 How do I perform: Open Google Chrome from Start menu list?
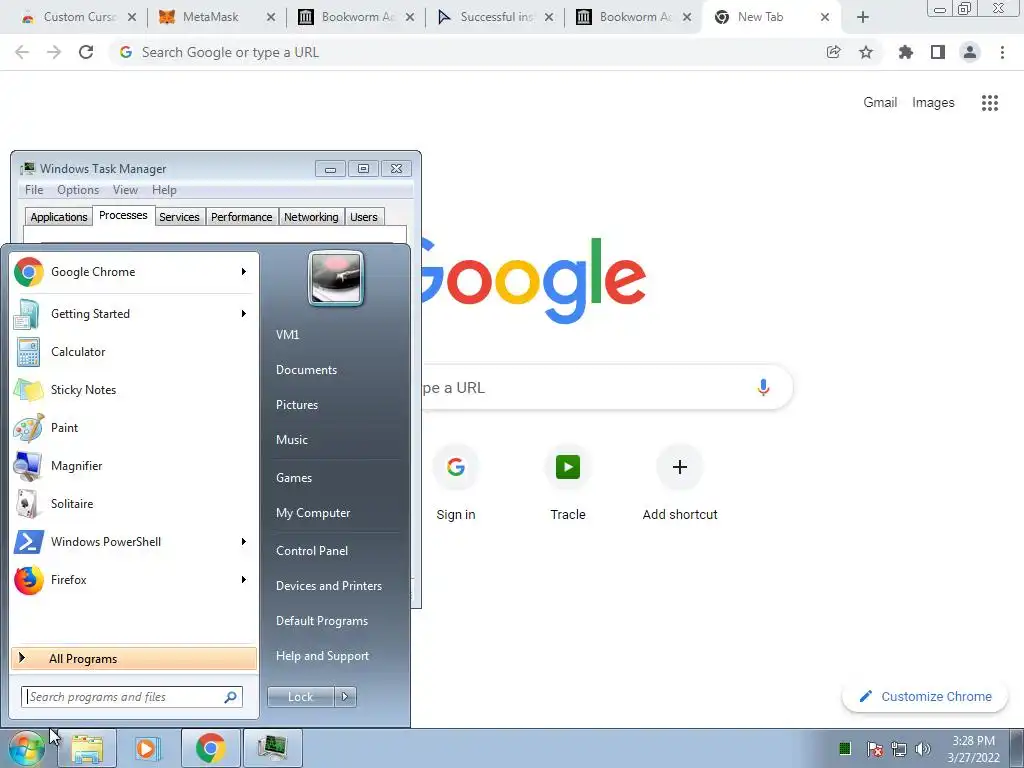click(134, 272)
